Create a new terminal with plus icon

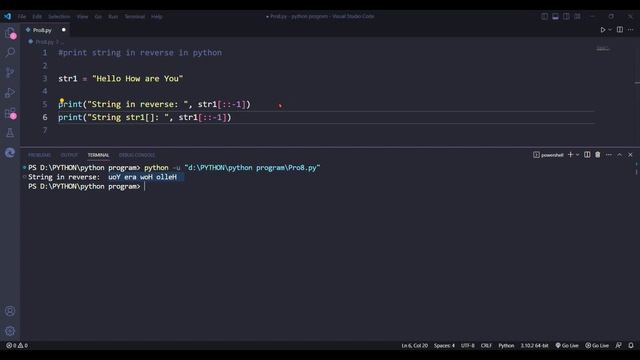[x=571, y=155]
